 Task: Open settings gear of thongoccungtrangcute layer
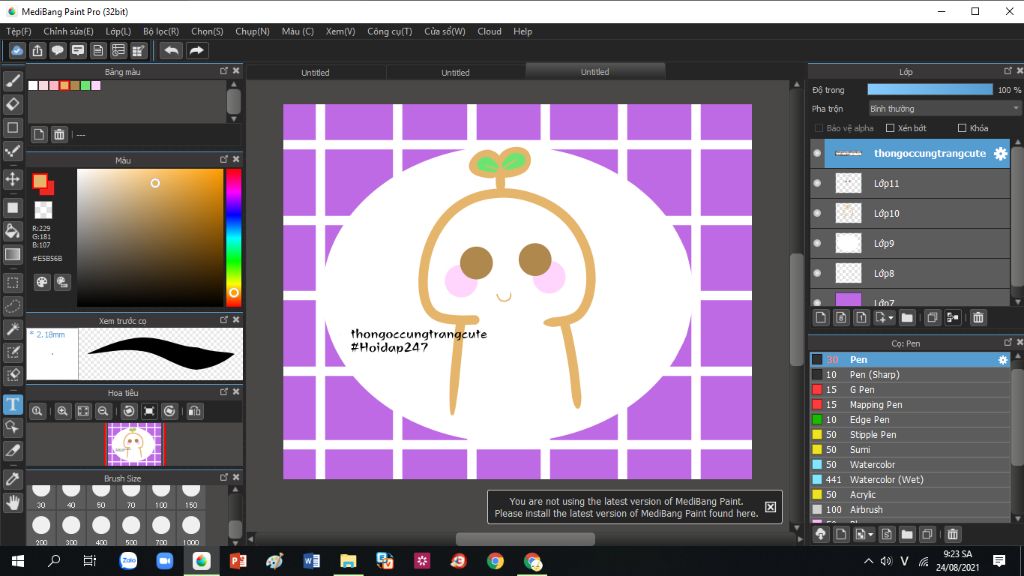1000,153
